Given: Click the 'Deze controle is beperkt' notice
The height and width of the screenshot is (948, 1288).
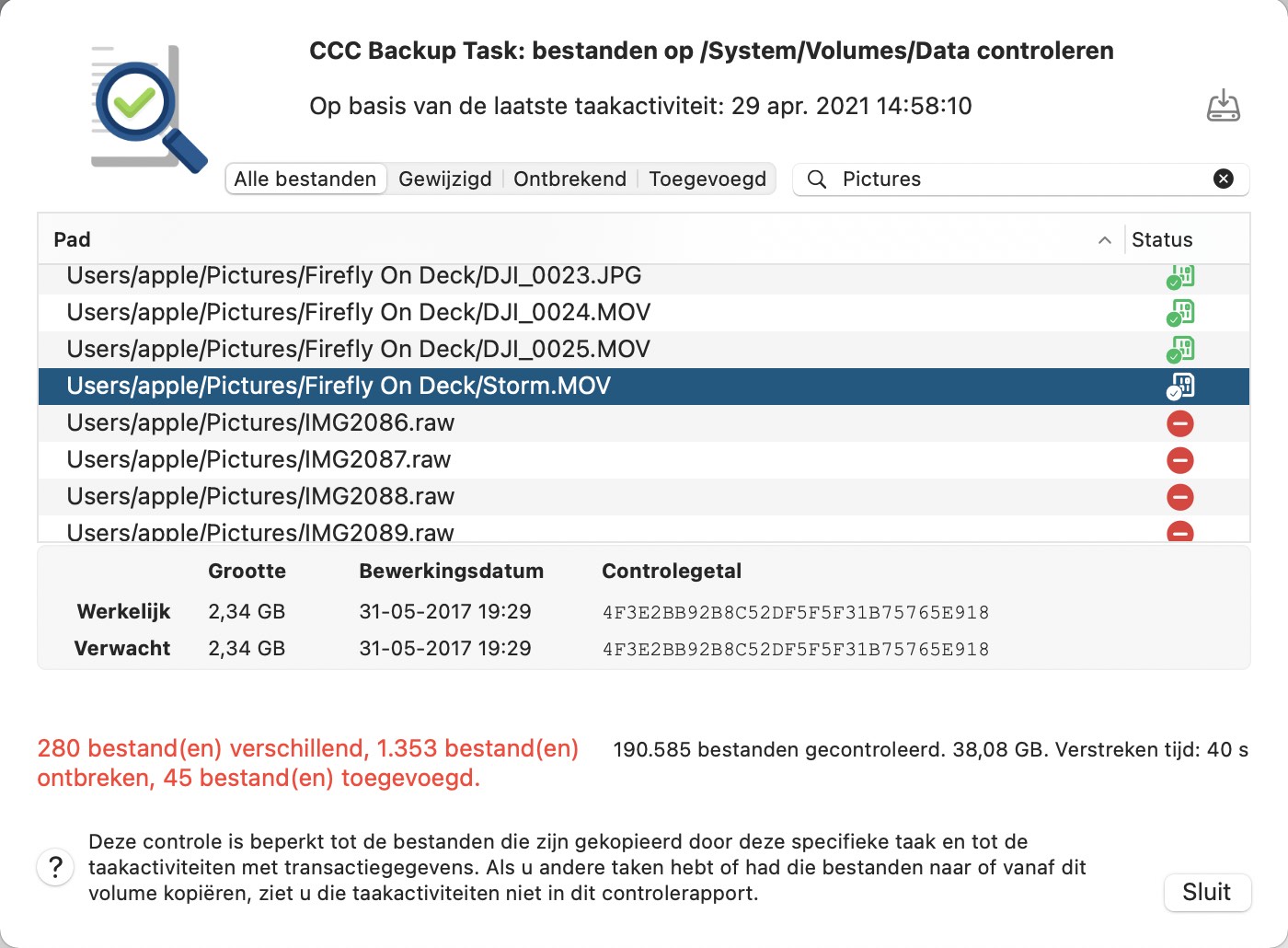Looking at the screenshot, I should 587,867.
